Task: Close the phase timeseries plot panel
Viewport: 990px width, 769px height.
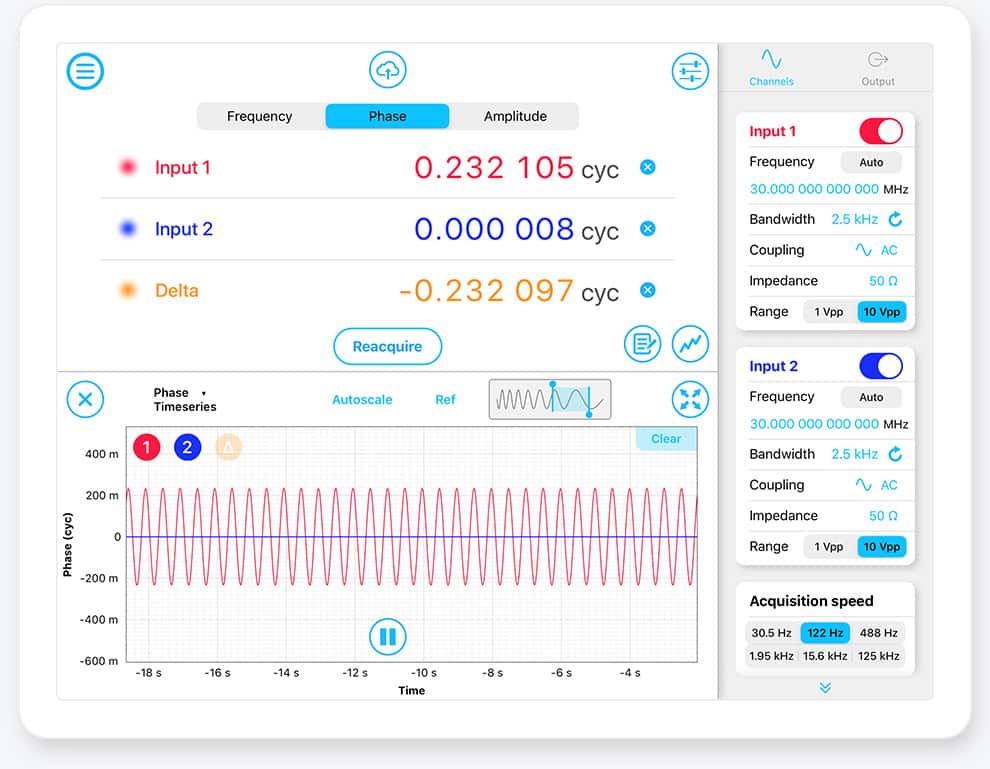Action: pos(85,400)
